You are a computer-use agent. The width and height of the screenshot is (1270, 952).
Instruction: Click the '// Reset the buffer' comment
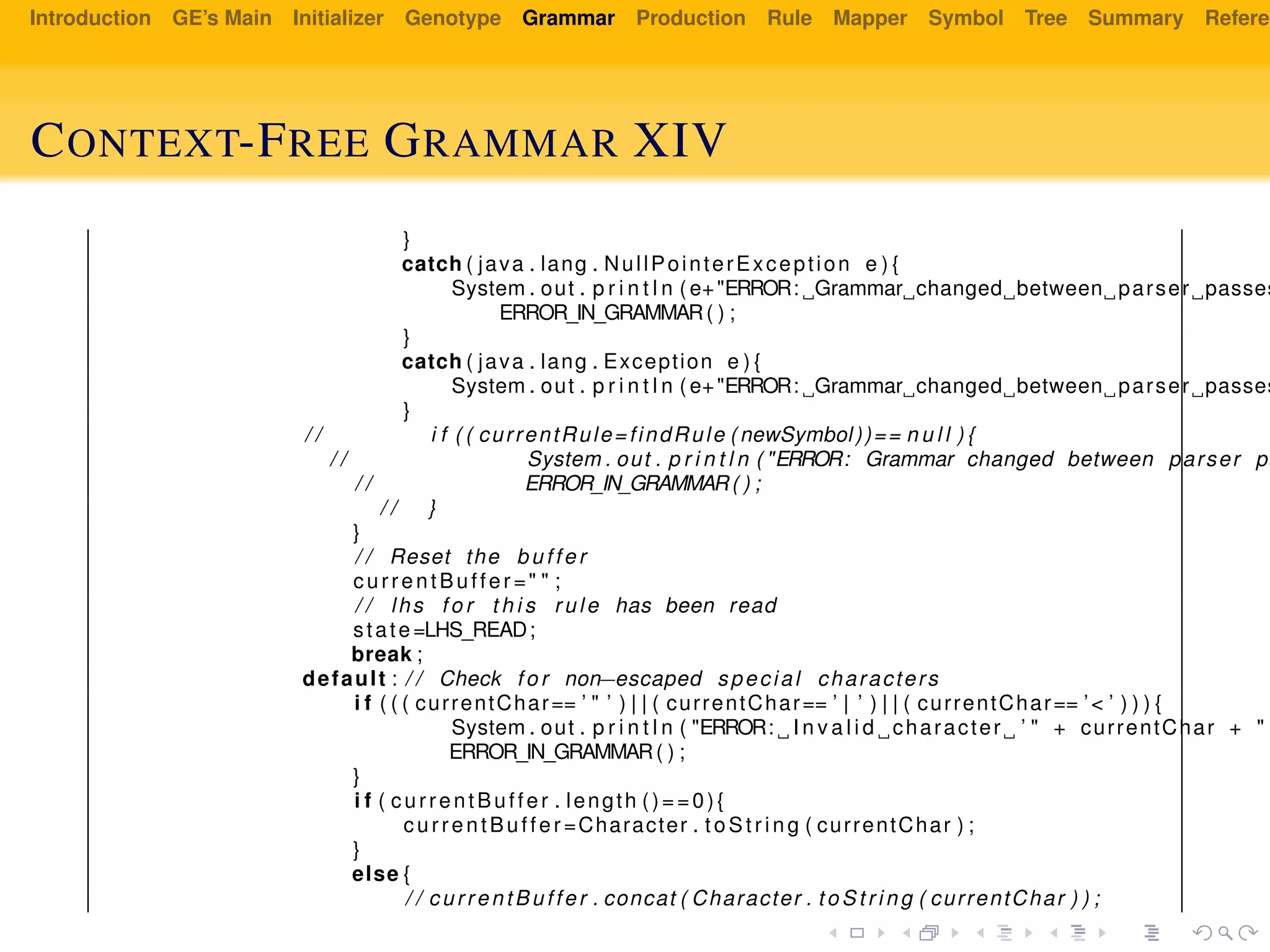point(470,557)
